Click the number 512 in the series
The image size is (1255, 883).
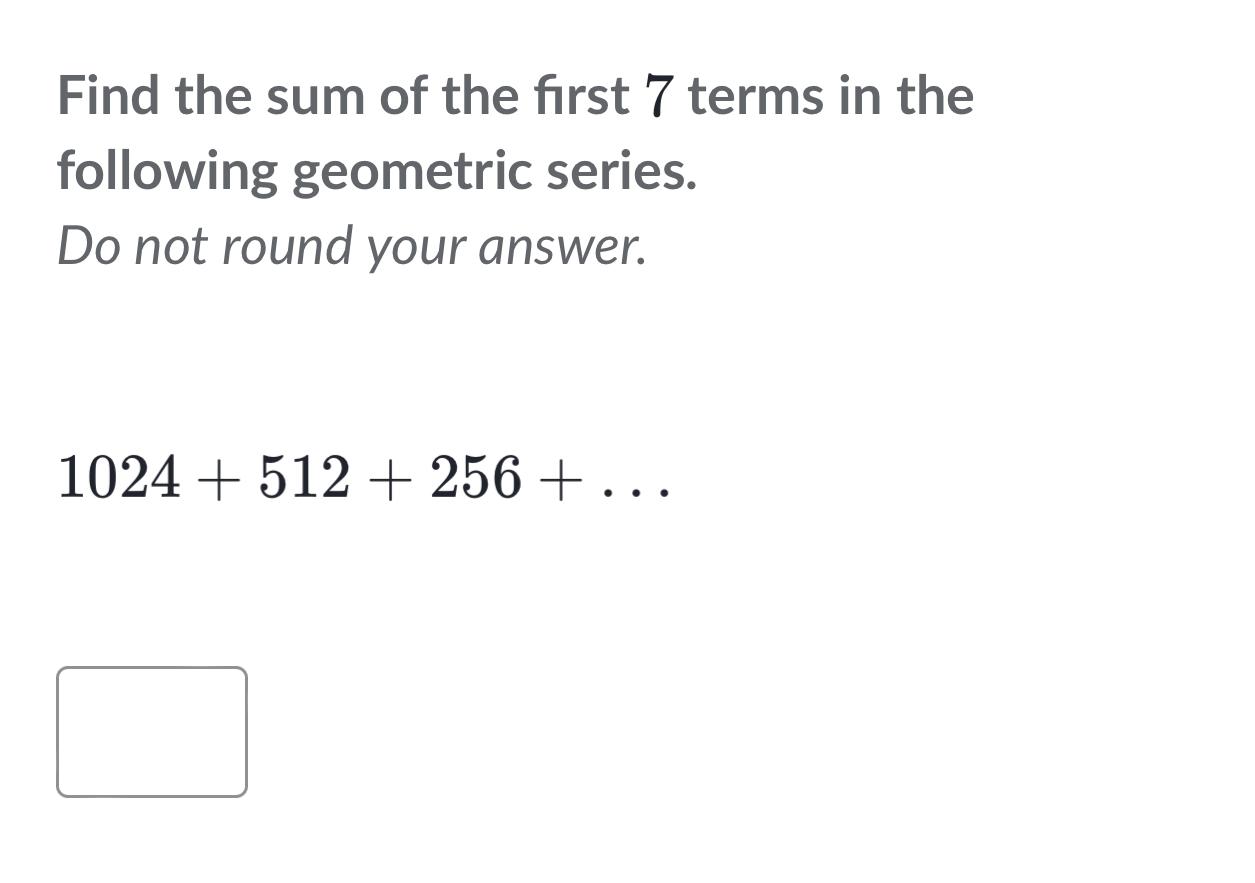[x=302, y=480]
